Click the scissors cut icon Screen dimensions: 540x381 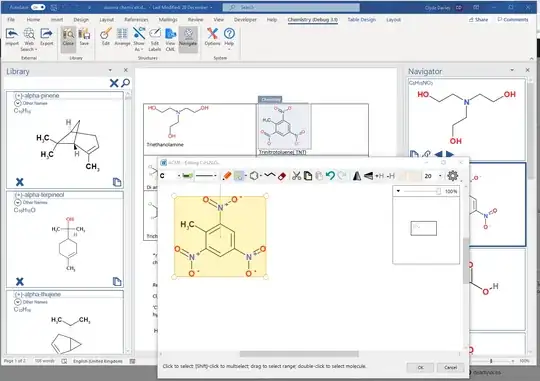[x=296, y=176]
